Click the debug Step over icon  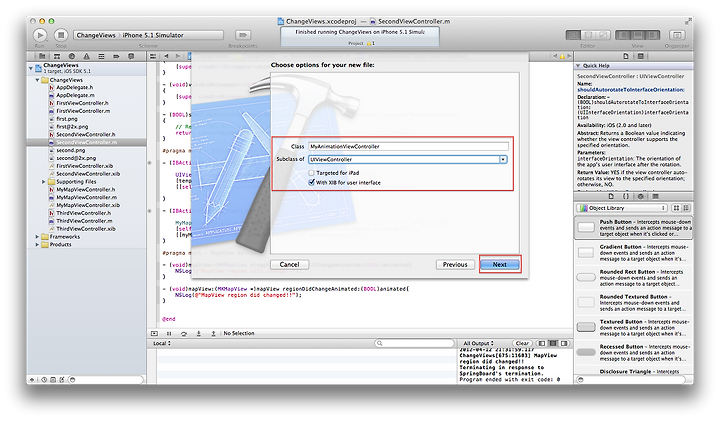(184, 334)
